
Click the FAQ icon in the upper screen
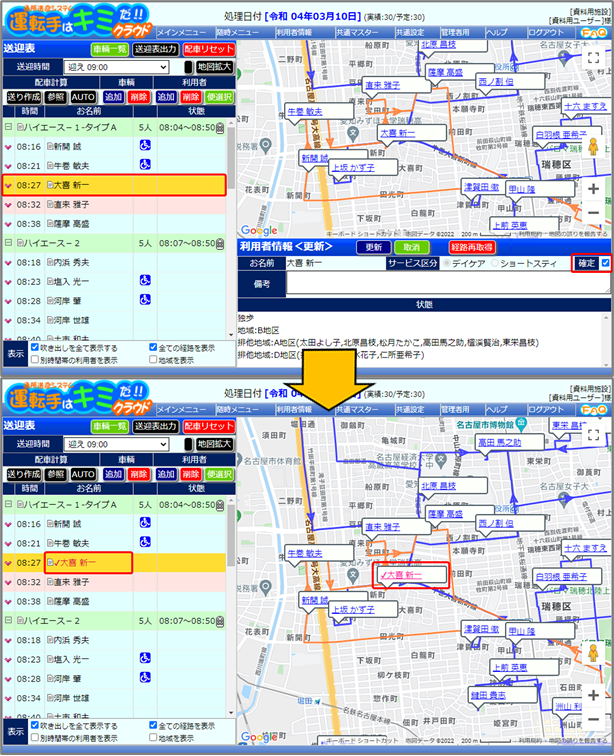(594, 33)
